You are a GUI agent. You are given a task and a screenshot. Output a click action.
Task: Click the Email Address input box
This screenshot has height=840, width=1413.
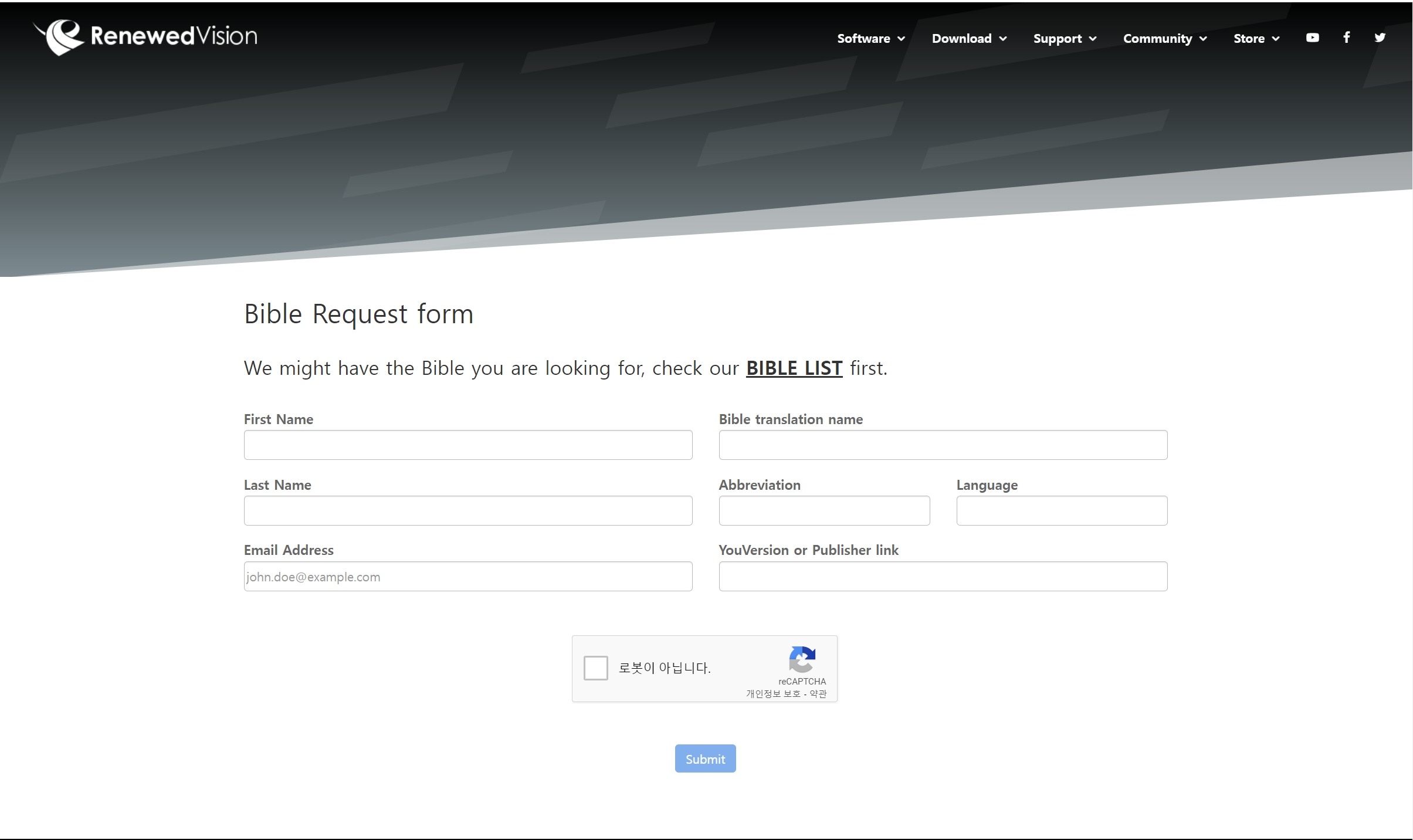(x=467, y=577)
